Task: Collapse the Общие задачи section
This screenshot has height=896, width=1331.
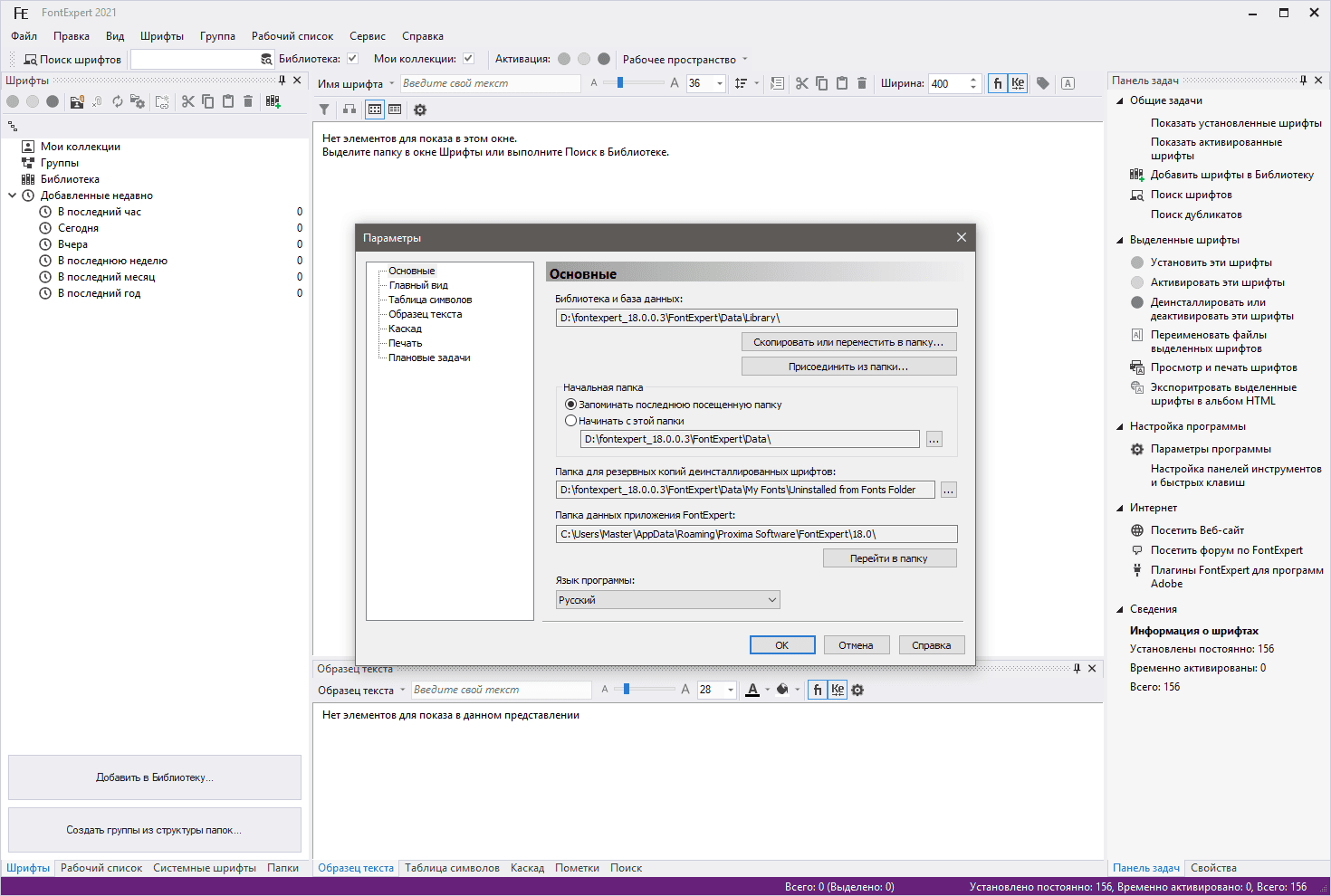Action: 1120,101
